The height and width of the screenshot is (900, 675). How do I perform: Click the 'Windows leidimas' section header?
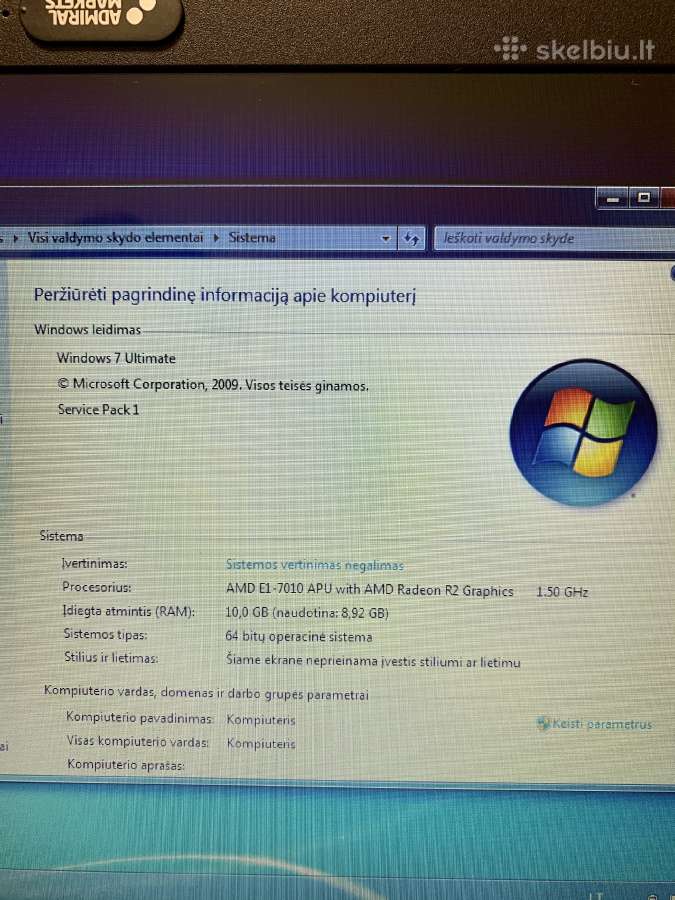pyautogui.click(x=87, y=329)
